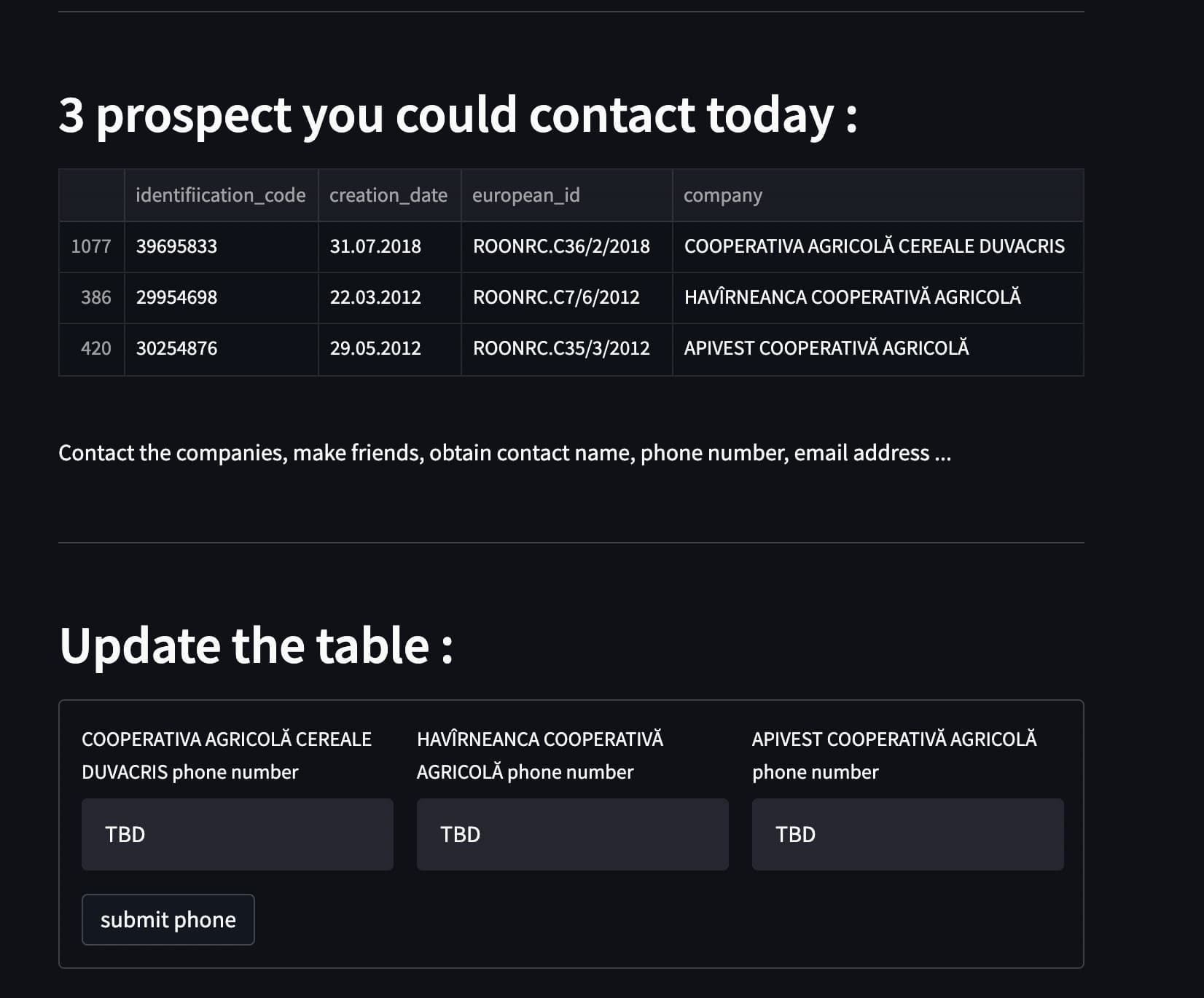Click the creation_date column header
The width and height of the screenshot is (1204, 998).
(x=388, y=195)
